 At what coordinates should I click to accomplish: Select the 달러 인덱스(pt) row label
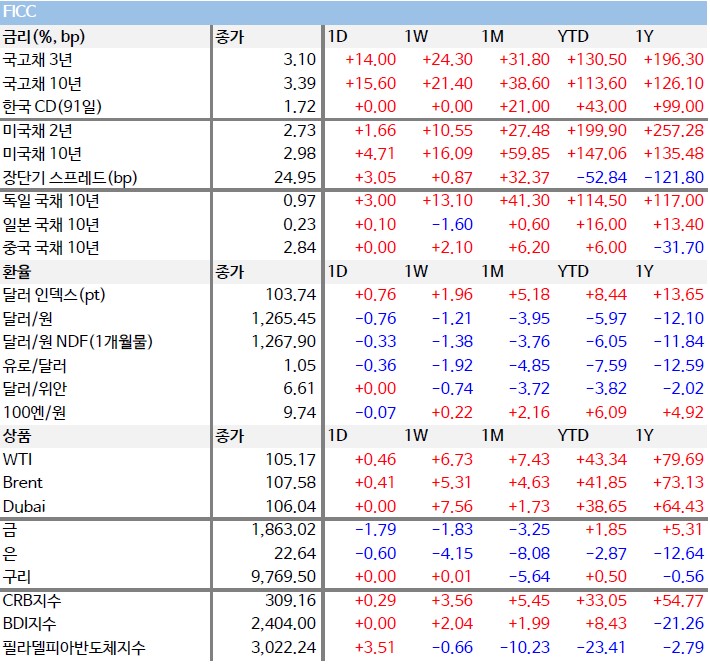pos(54,295)
